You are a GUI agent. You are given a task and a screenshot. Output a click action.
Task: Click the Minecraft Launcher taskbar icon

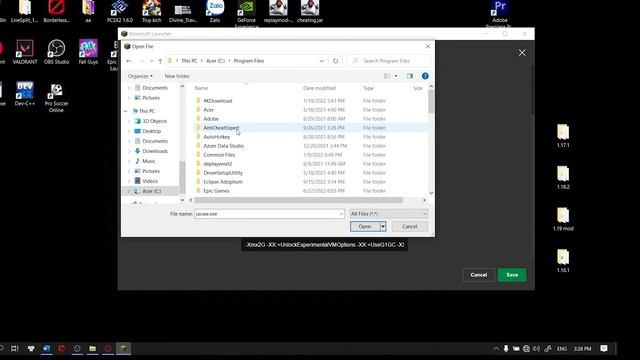pyautogui.click(x=123, y=348)
